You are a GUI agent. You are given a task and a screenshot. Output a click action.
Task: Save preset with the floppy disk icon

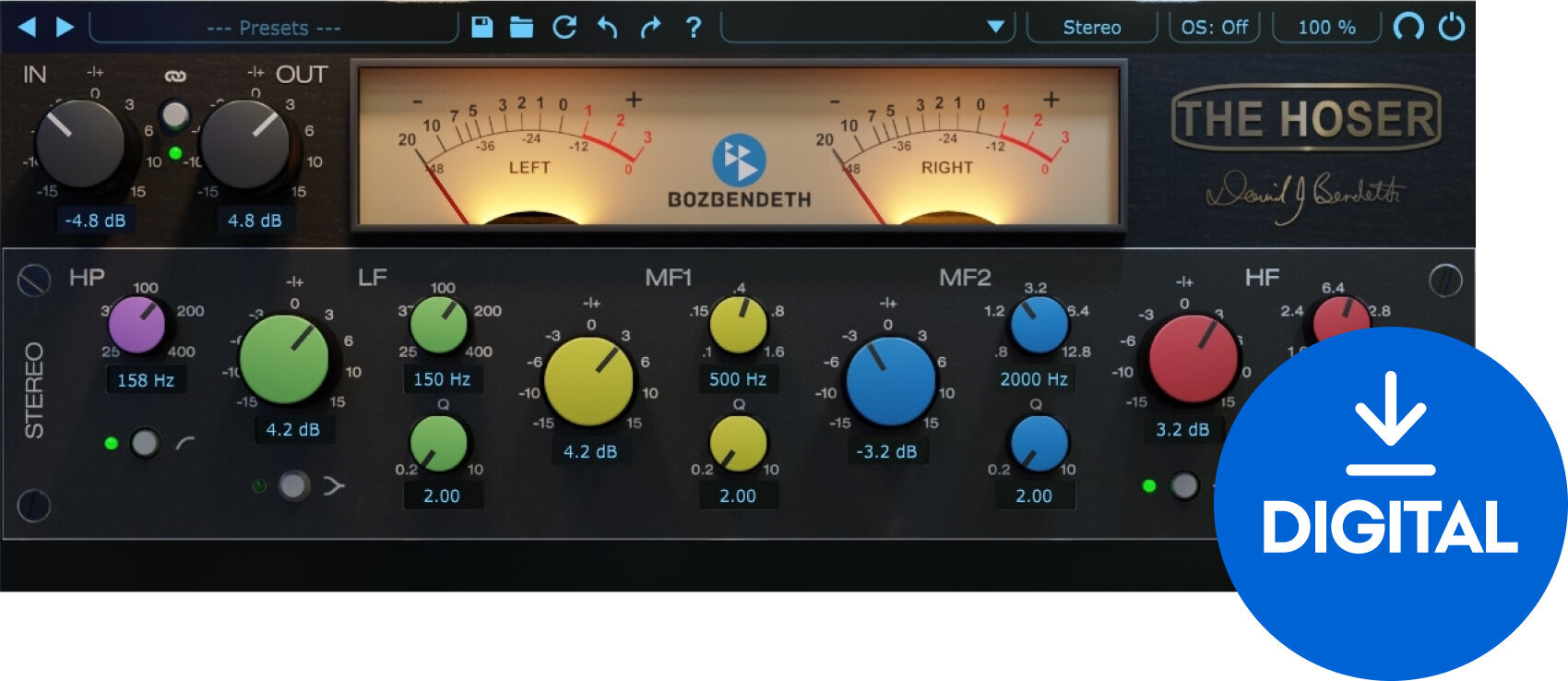[x=482, y=27]
